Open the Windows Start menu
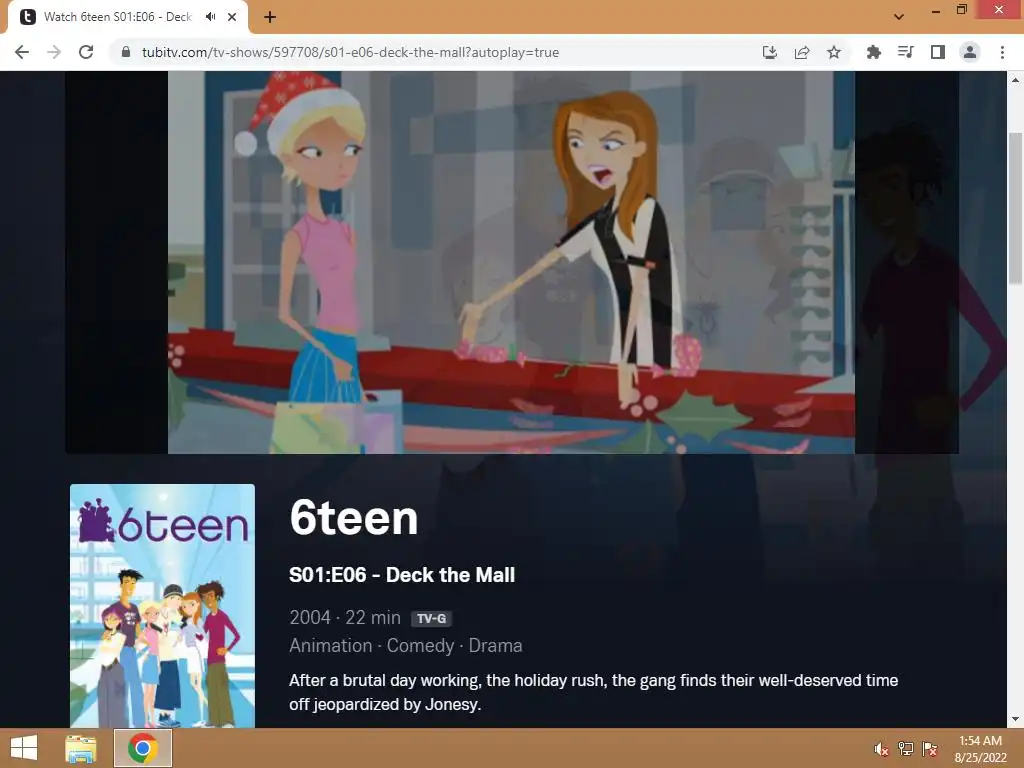1024x768 pixels. (24, 748)
